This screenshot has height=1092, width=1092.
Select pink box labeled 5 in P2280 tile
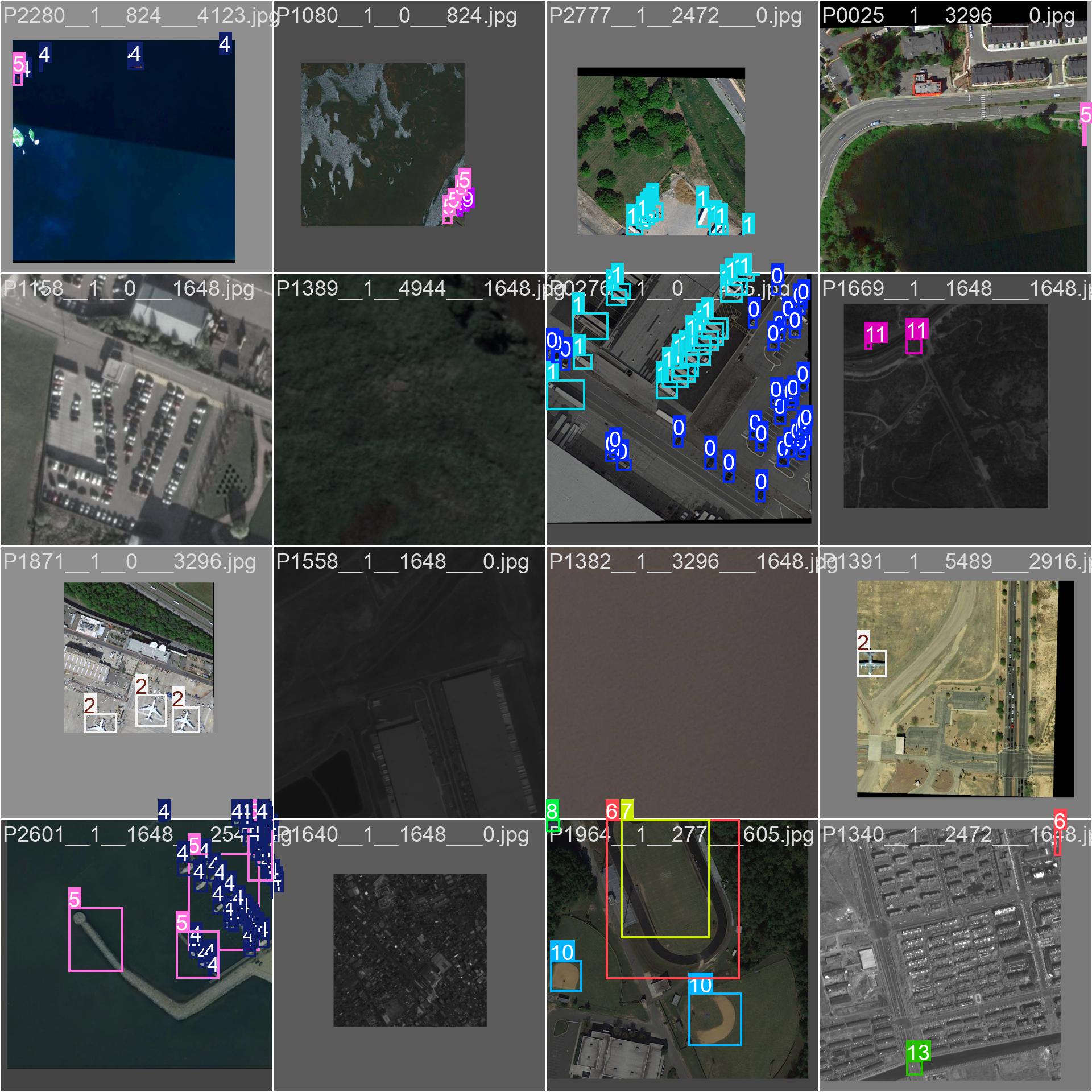point(18,78)
